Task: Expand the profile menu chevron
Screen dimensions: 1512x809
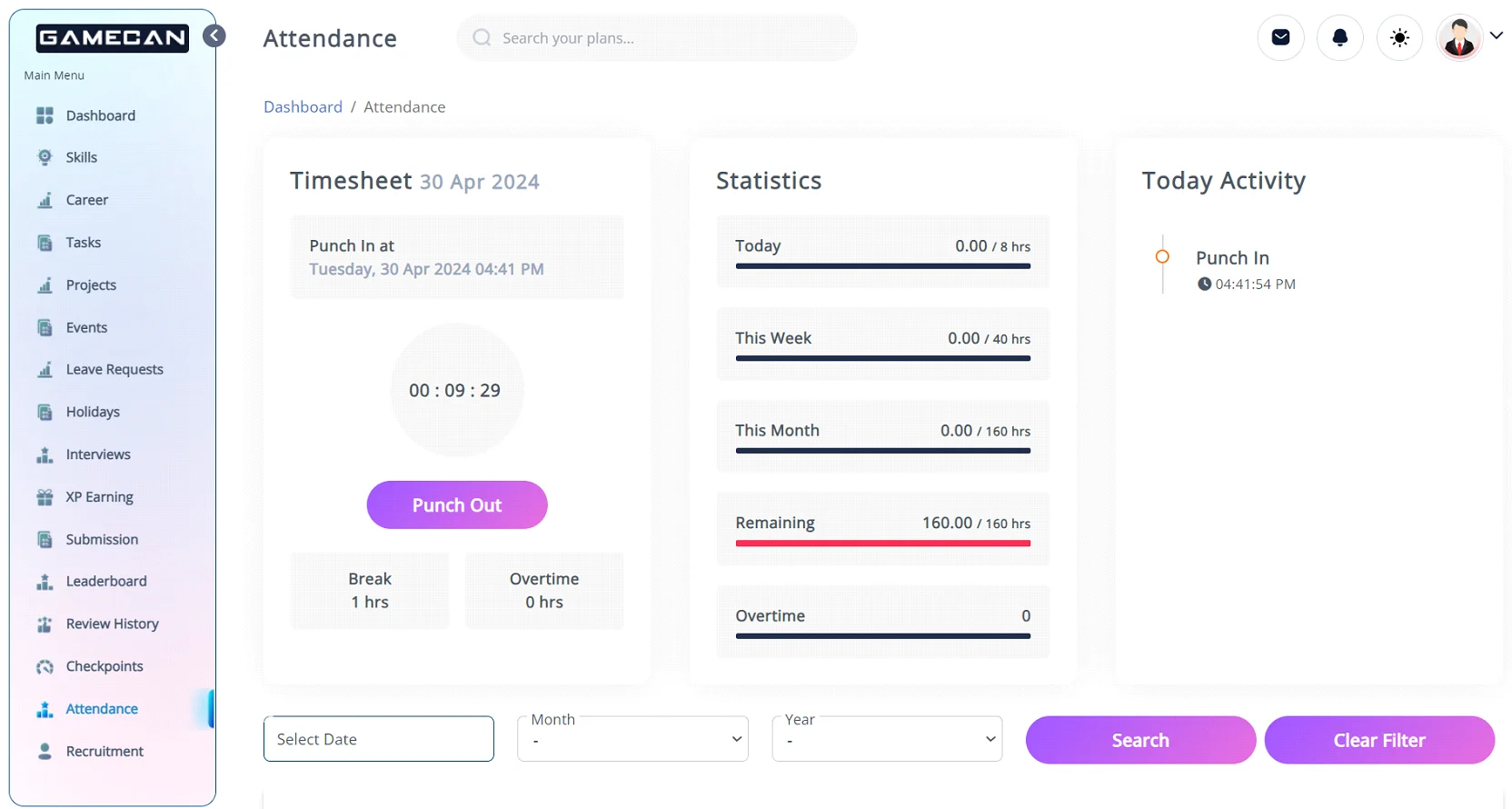Action: 1497,35
